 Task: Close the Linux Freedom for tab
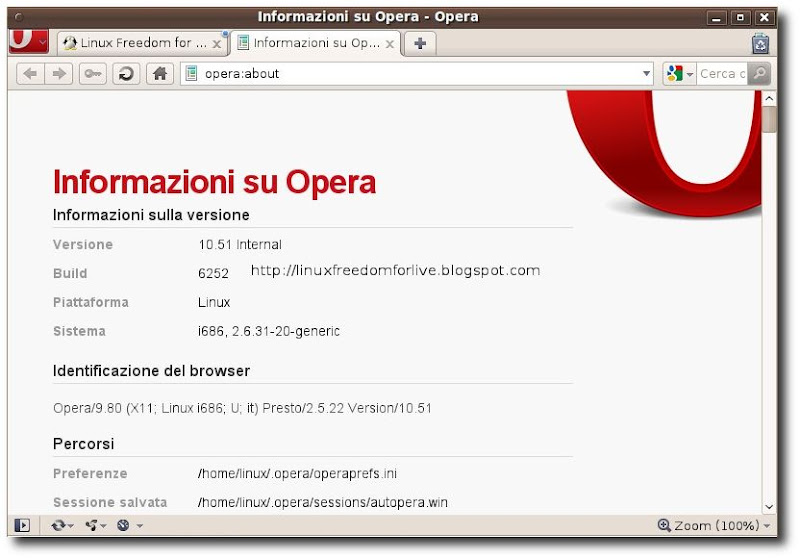coord(217,44)
